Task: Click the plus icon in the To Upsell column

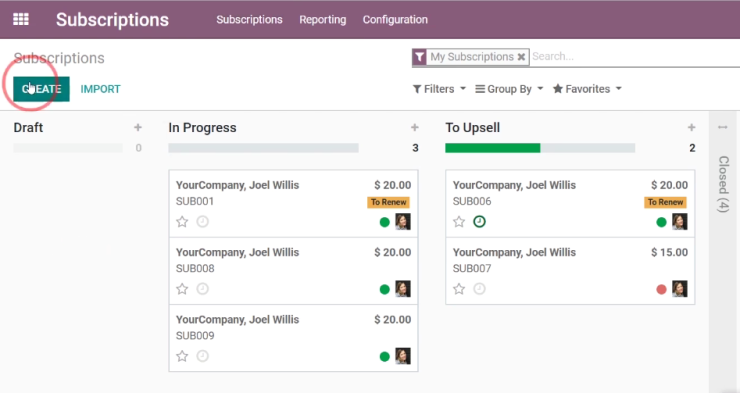Action: coord(691,127)
